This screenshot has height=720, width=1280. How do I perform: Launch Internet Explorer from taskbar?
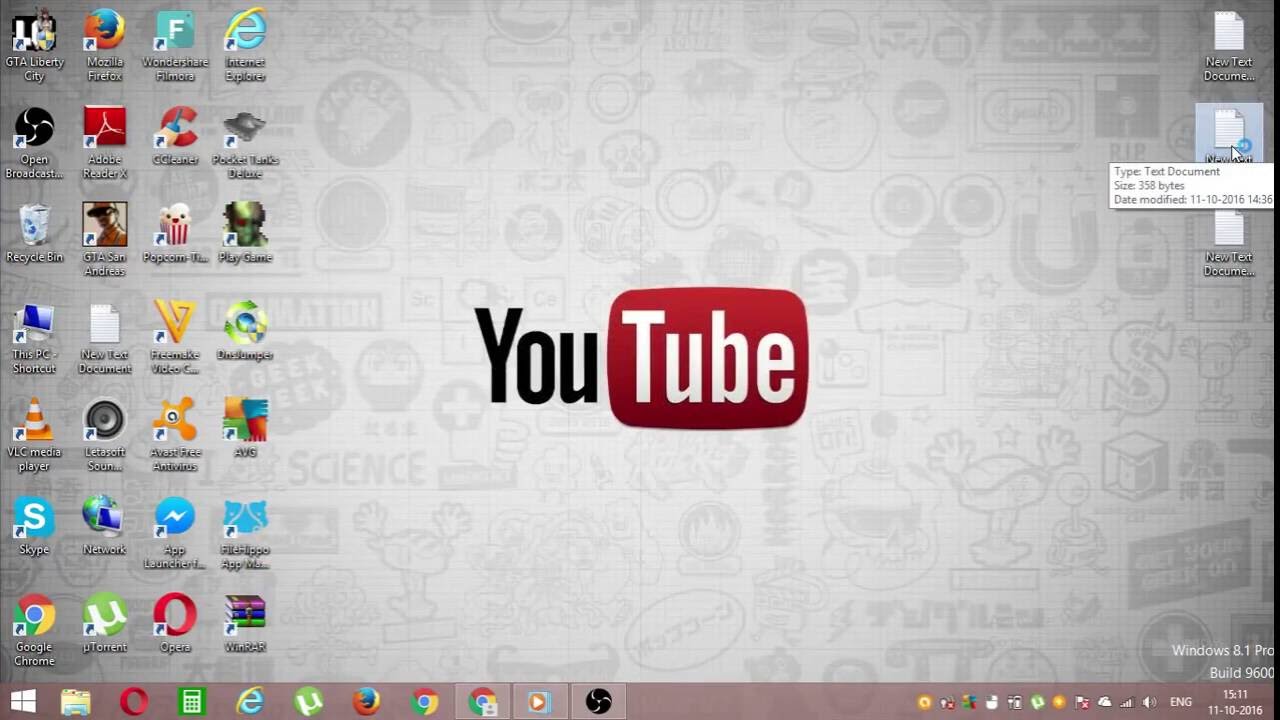click(249, 702)
